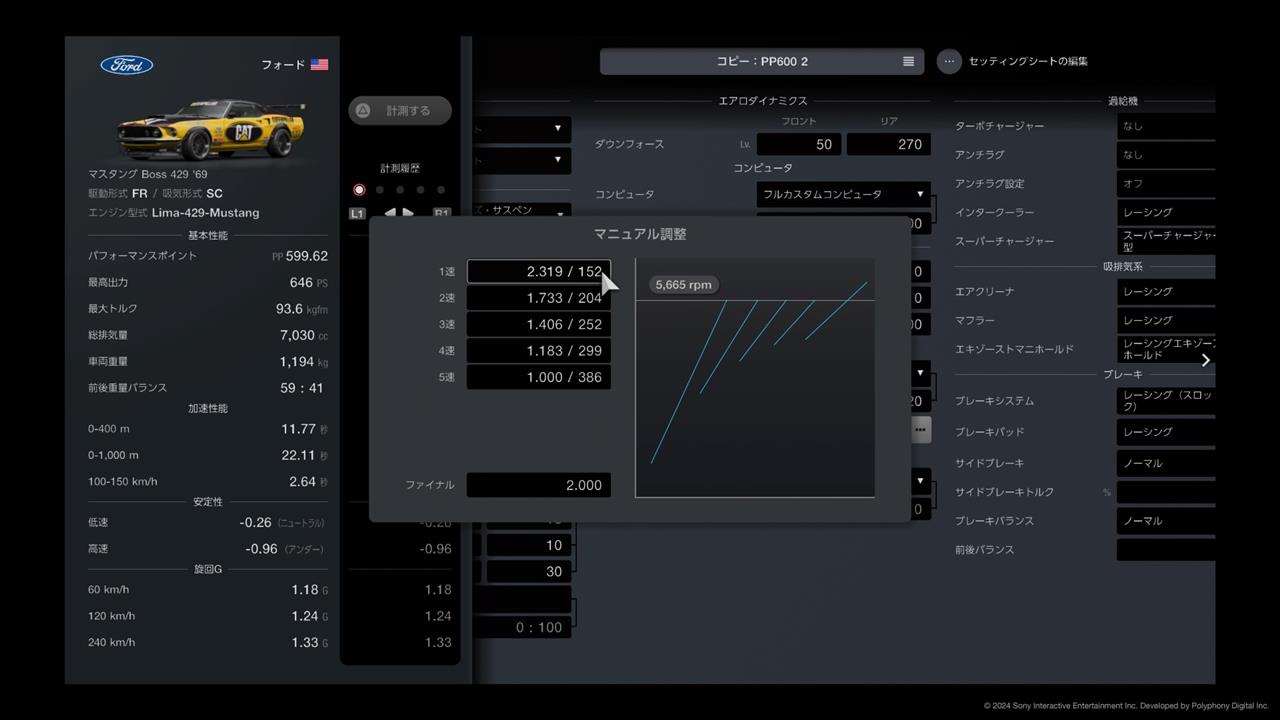The image size is (1280, 720).
Task: Edit the front downforce value 50
Action: point(799,144)
